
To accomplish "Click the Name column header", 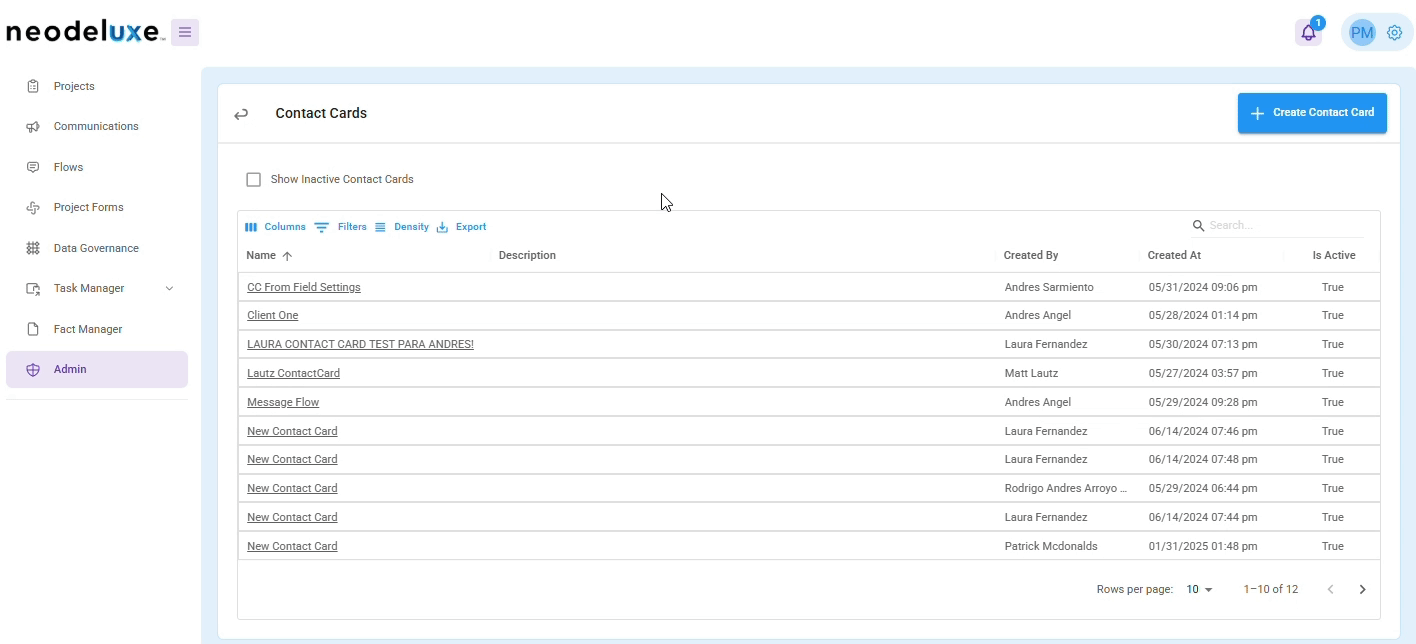I will click(261, 256).
